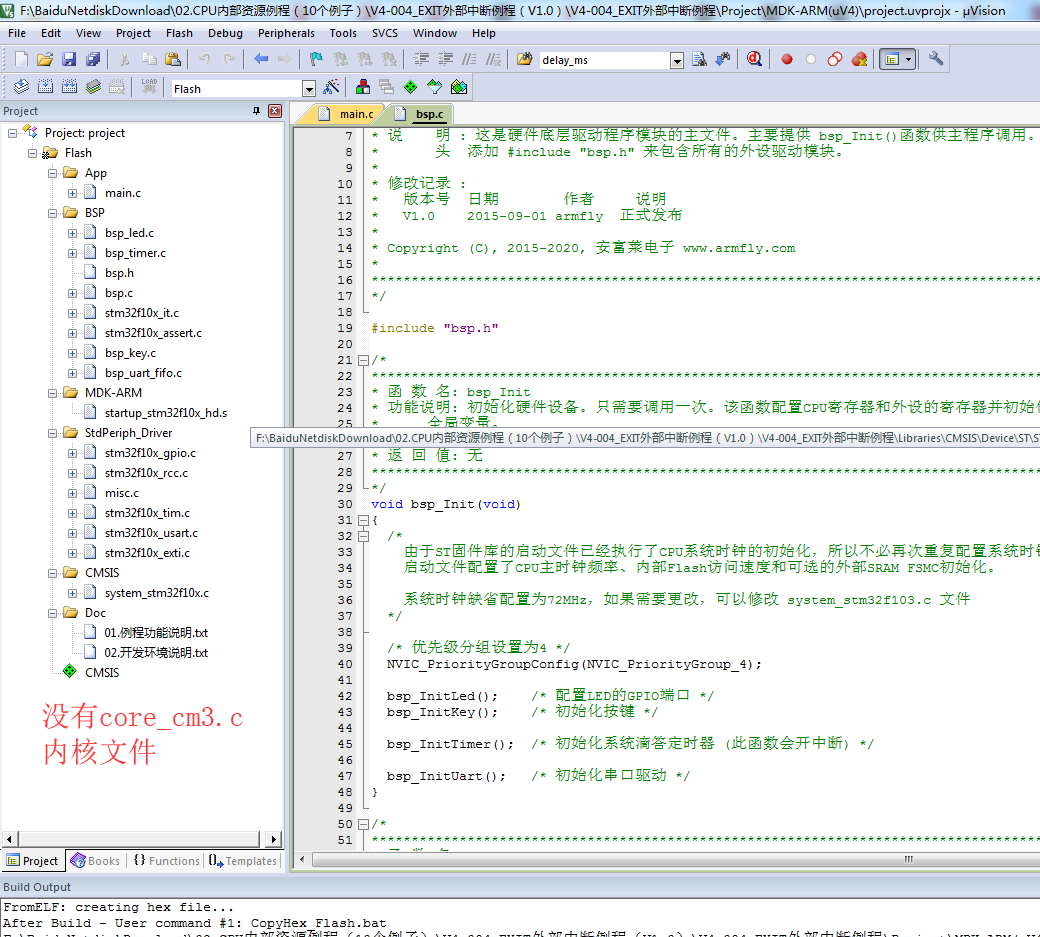Click line number 40 in the editor gutter

345,664
